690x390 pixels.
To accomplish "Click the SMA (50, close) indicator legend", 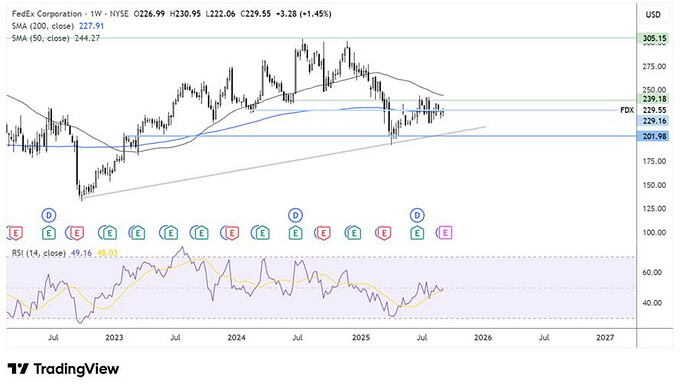I will [40, 38].
